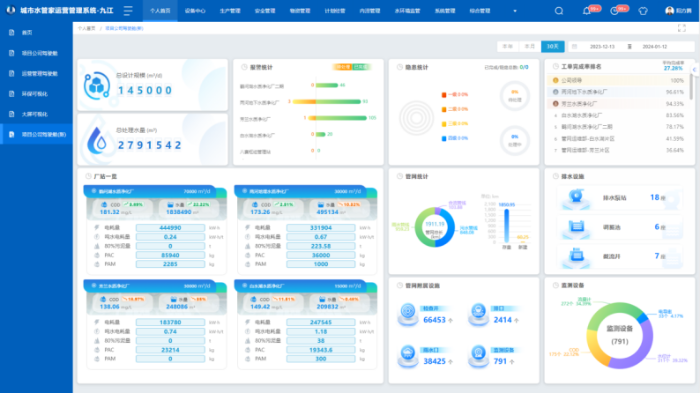Click the red 一级 legend swatch
The height and width of the screenshot is (393, 700).
point(444,95)
